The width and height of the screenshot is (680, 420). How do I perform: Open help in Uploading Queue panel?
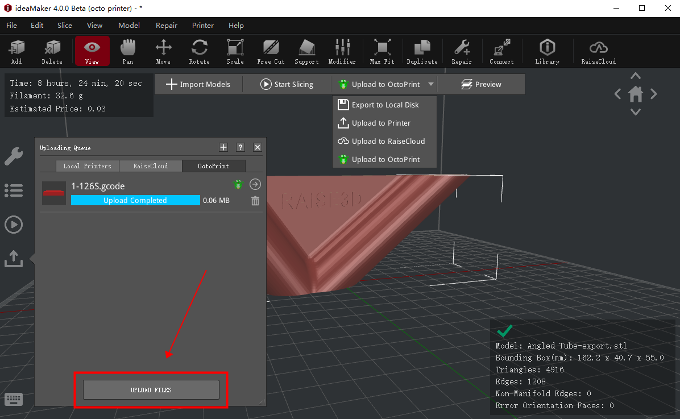coord(240,148)
